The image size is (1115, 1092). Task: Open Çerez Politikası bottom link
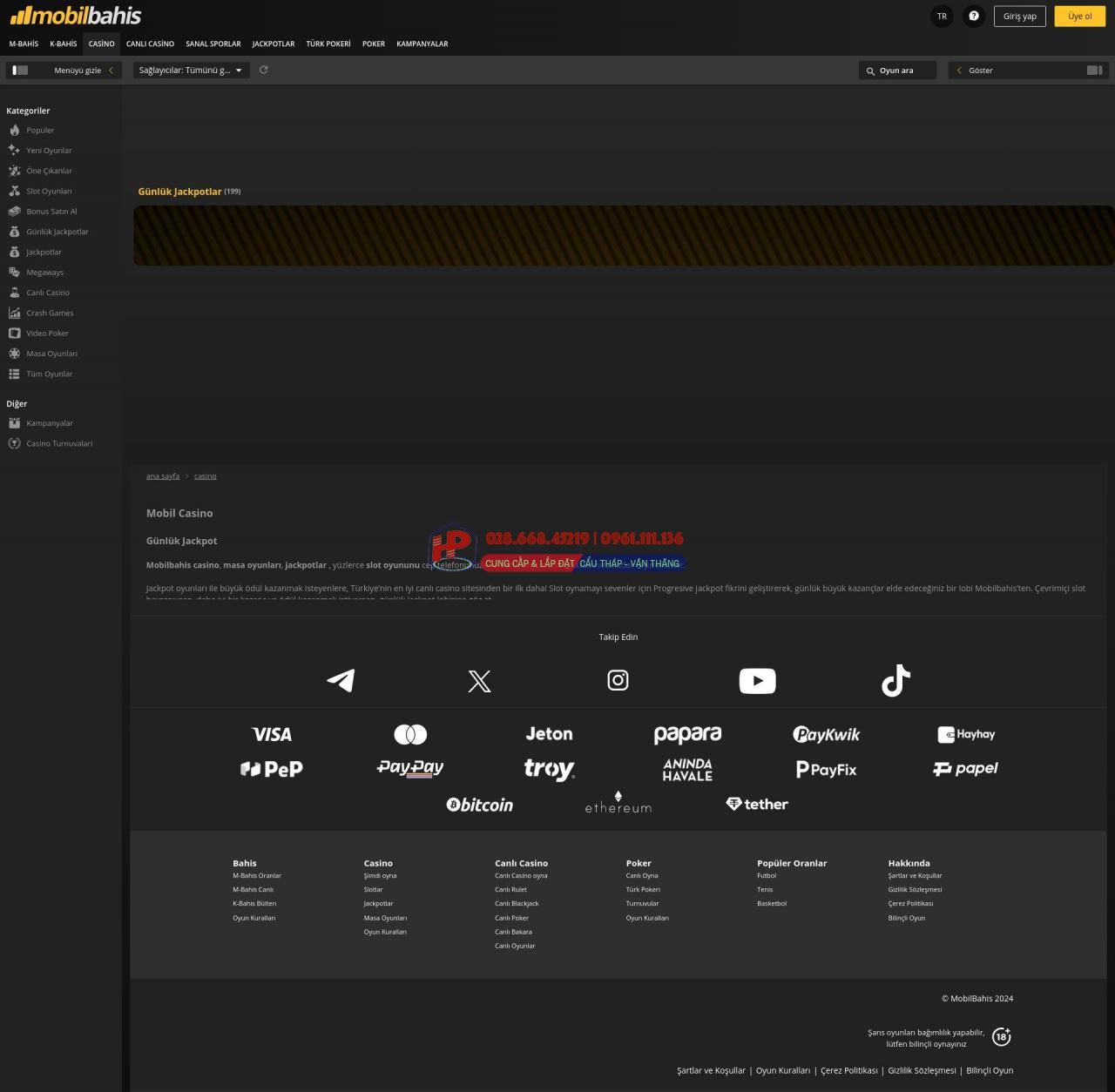pos(849,1070)
